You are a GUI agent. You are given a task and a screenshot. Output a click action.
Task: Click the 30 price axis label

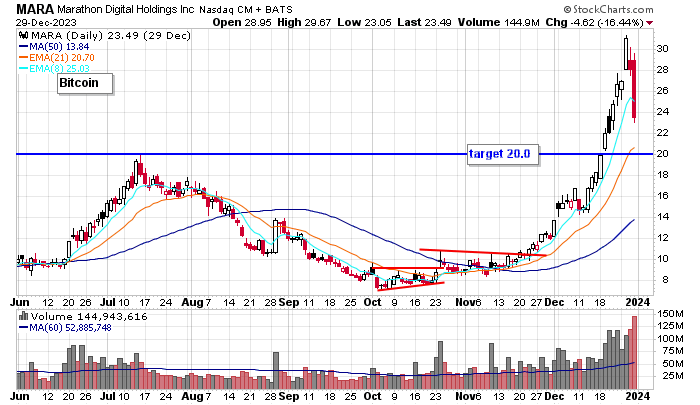662,49
